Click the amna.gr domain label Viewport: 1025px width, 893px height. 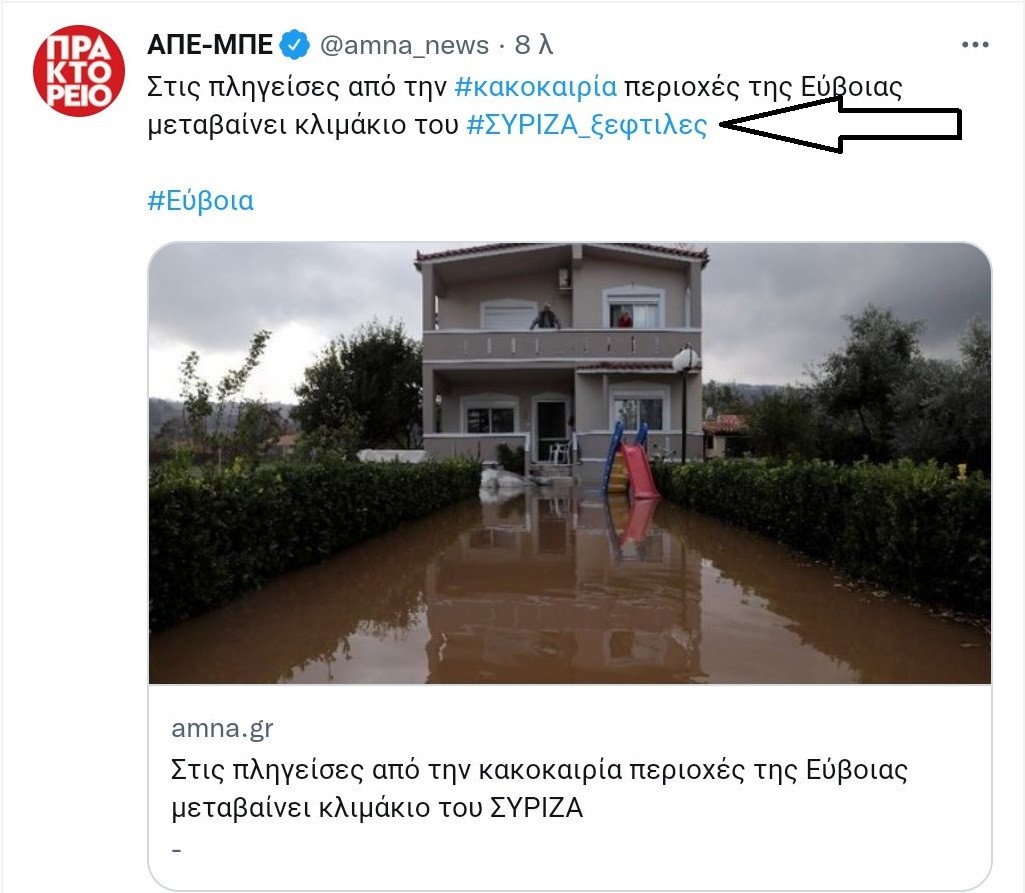coord(222,728)
